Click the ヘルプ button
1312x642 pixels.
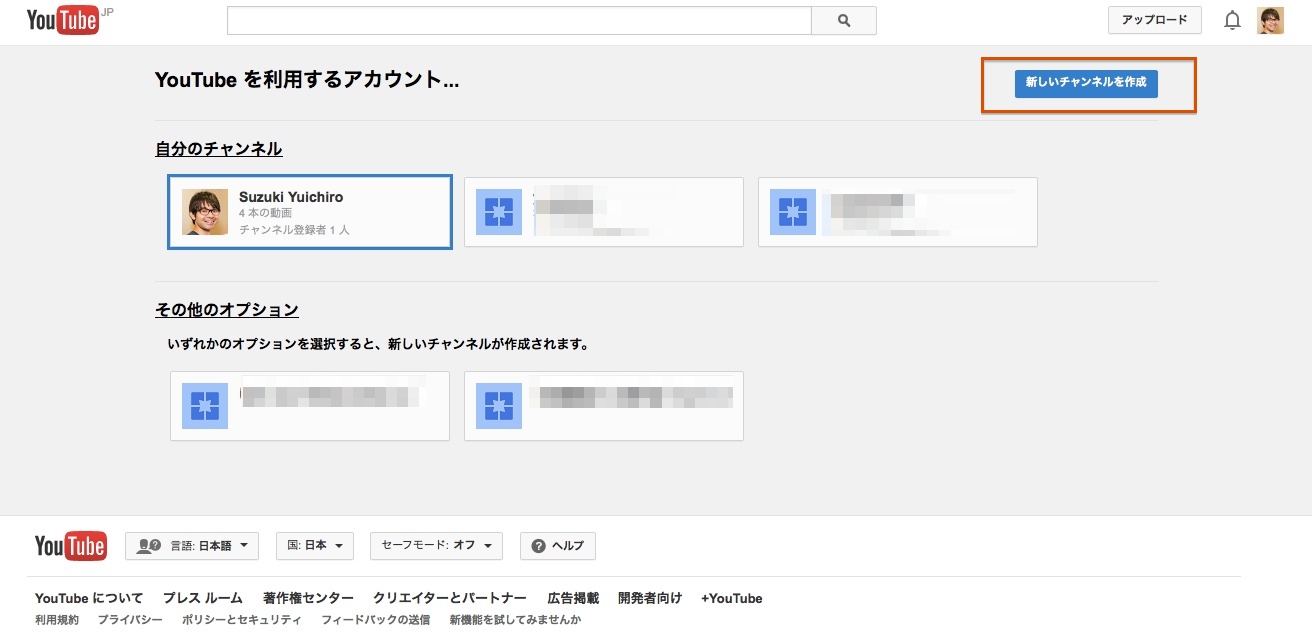click(558, 546)
